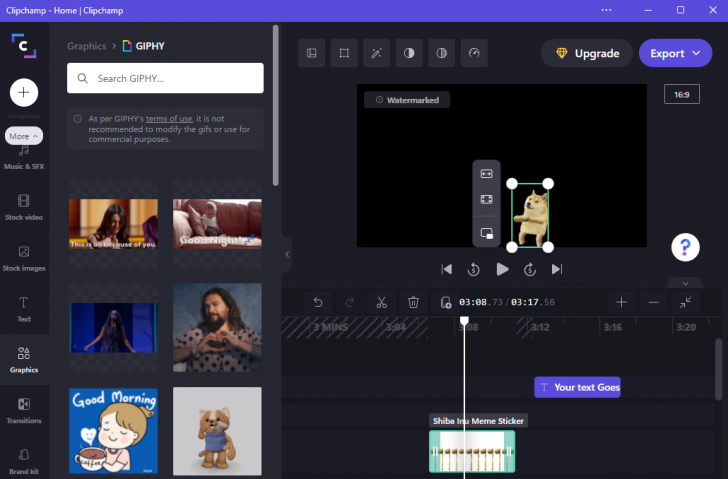Rewind five seconds
Viewport: 728px width, 479px height.
coord(474,269)
